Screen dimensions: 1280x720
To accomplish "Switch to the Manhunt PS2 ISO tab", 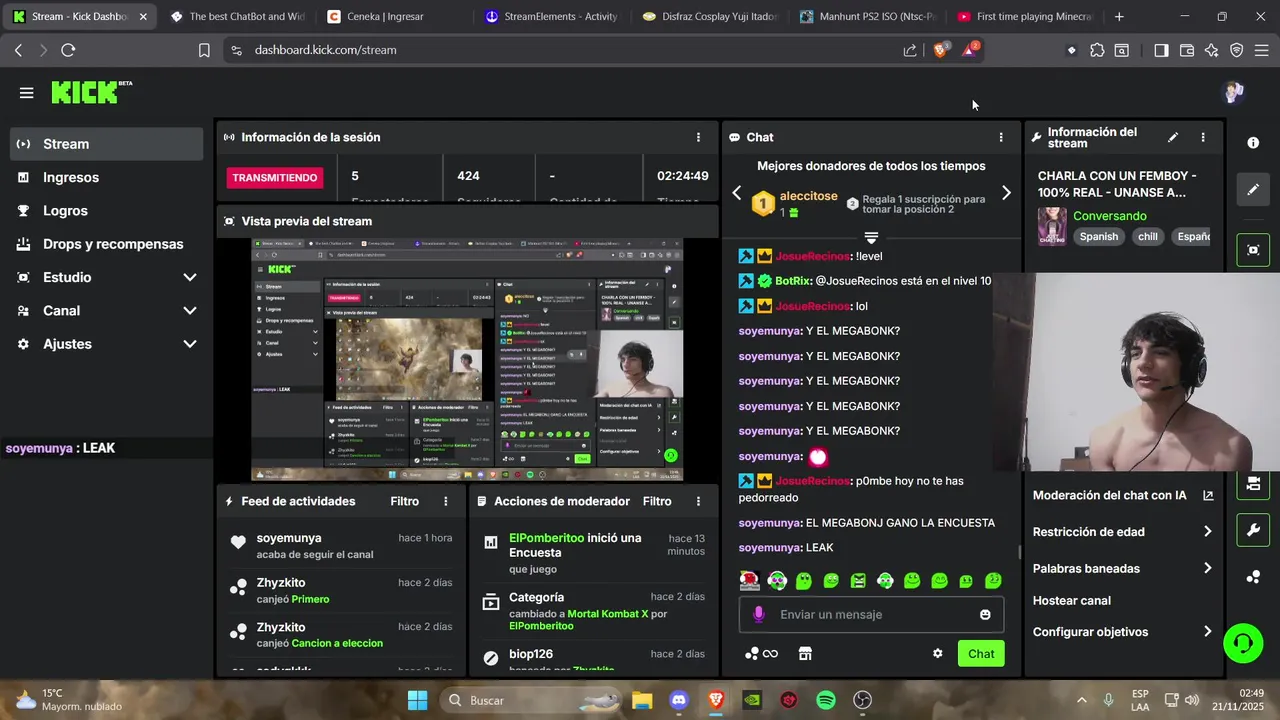I will [x=867, y=16].
